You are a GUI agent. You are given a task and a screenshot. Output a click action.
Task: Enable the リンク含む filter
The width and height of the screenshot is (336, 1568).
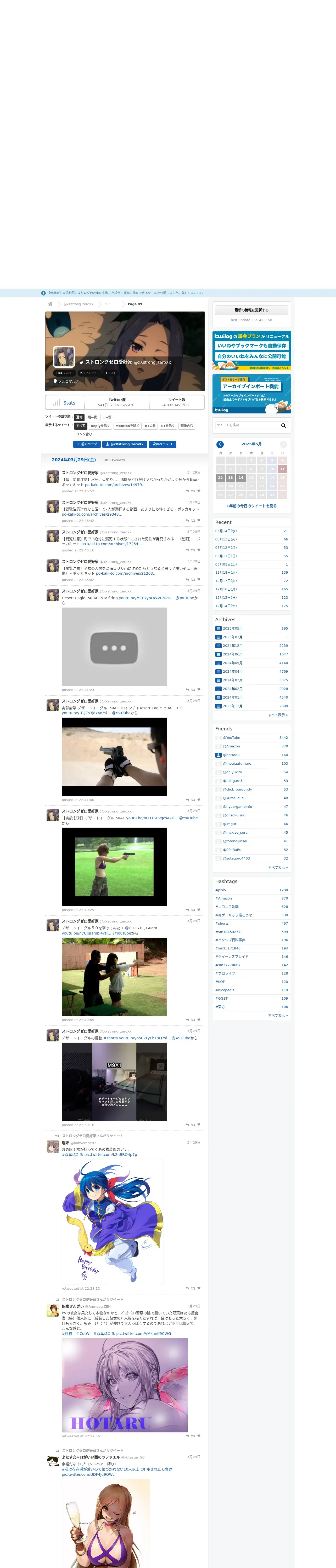84,434
